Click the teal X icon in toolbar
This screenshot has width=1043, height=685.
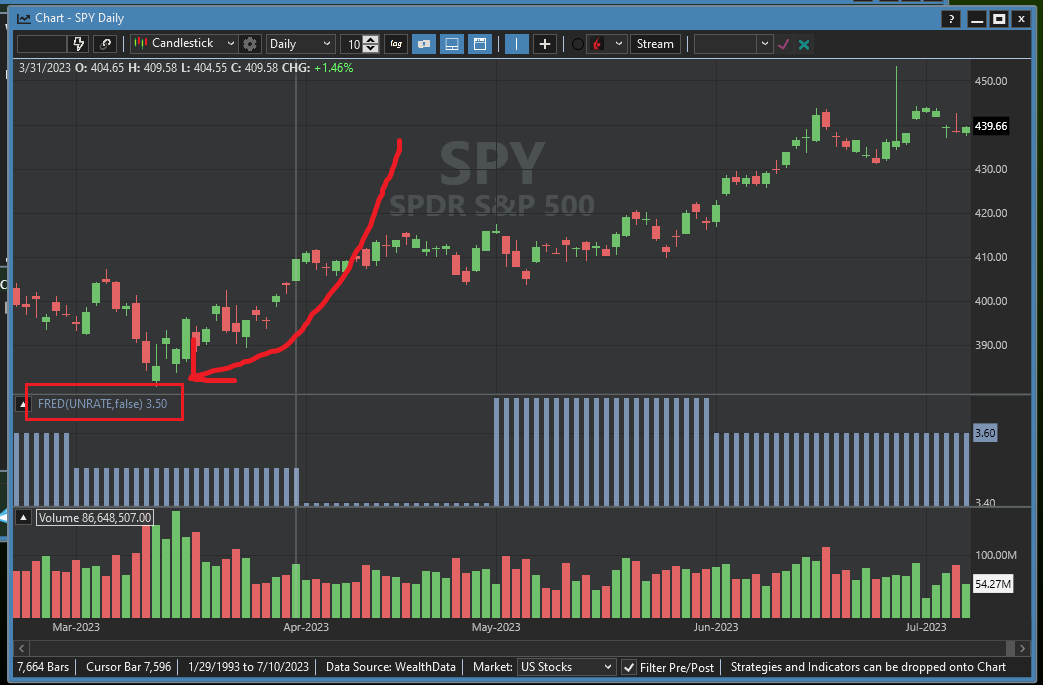click(x=804, y=45)
